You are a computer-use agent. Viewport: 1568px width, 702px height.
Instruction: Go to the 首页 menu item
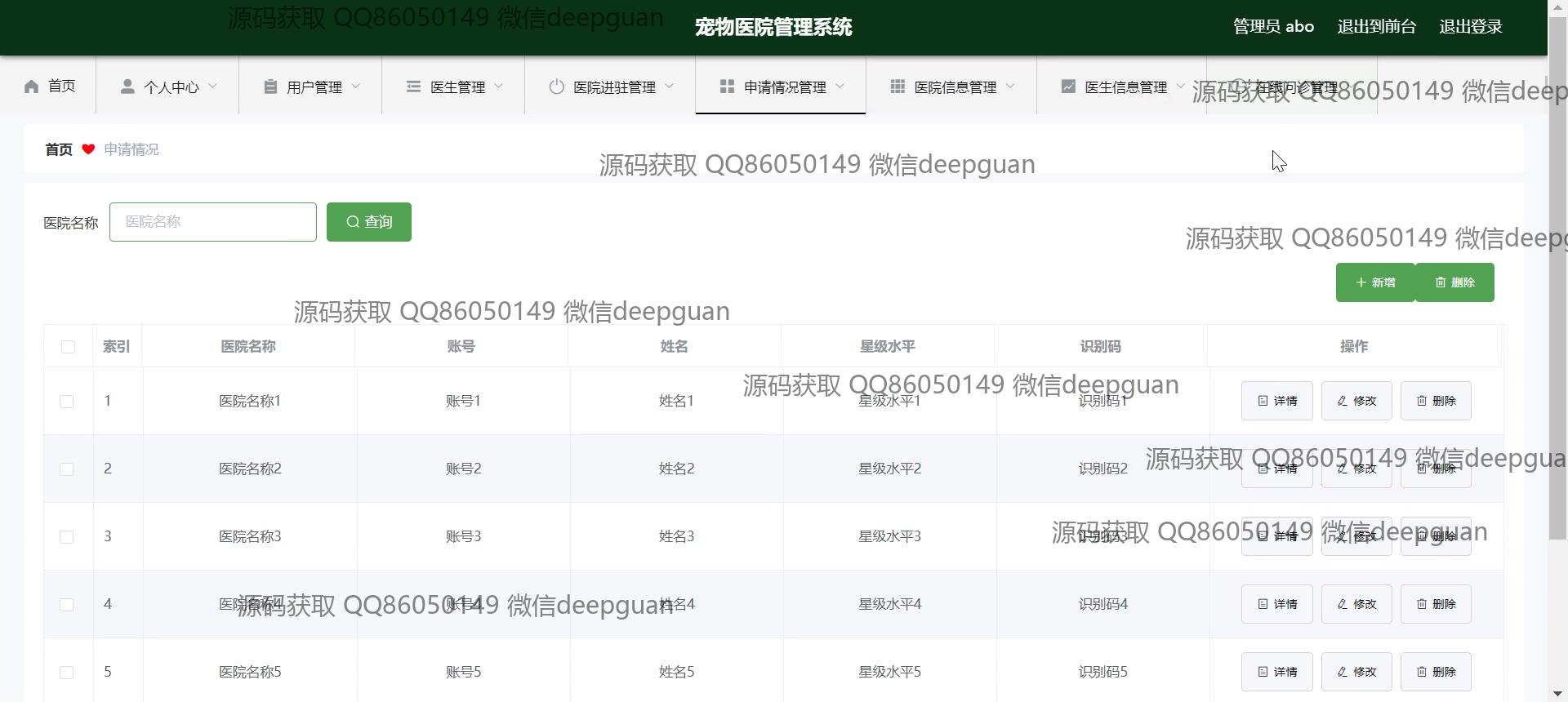tap(50, 87)
